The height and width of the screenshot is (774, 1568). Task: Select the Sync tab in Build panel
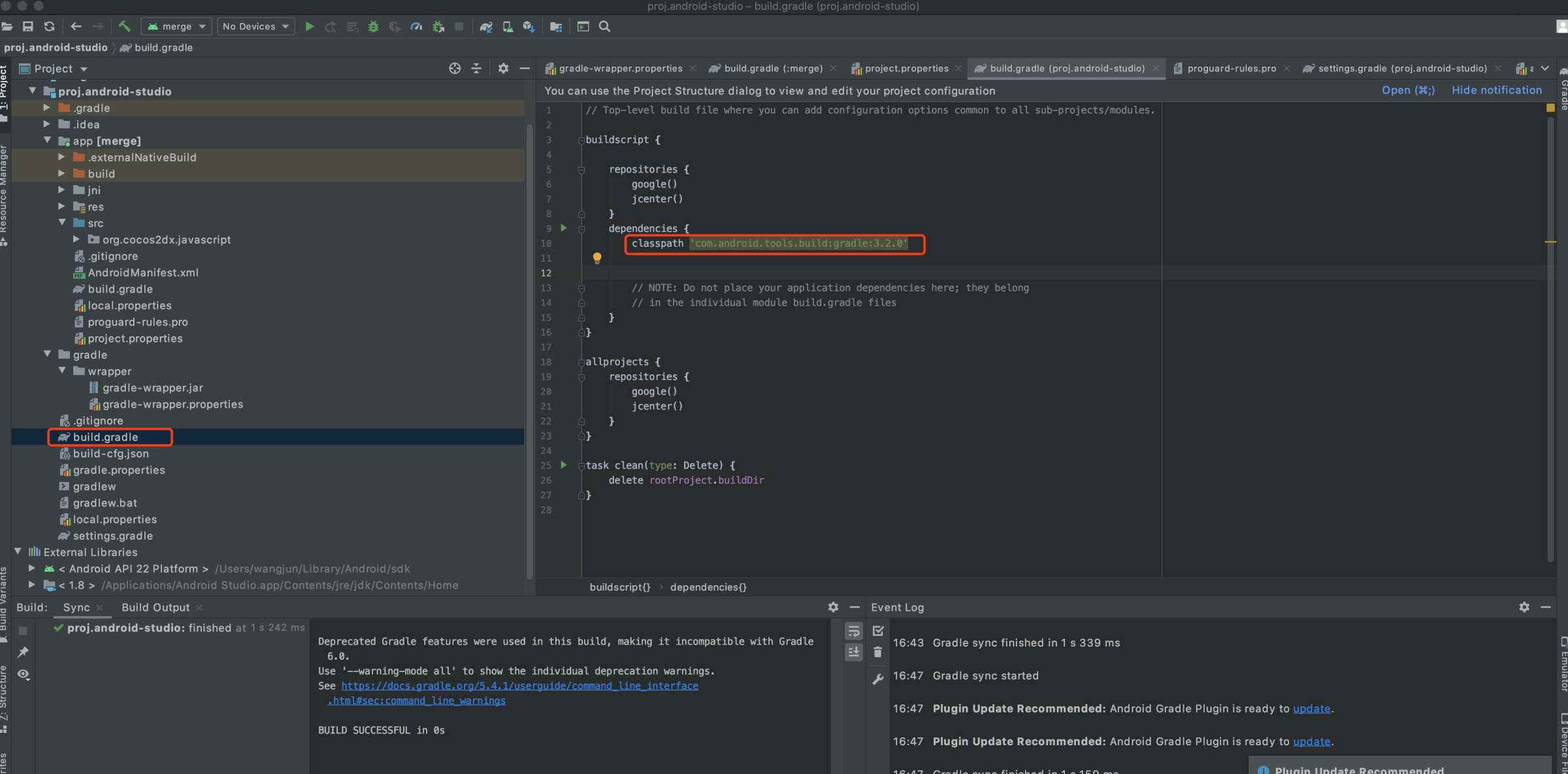pyautogui.click(x=76, y=607)
